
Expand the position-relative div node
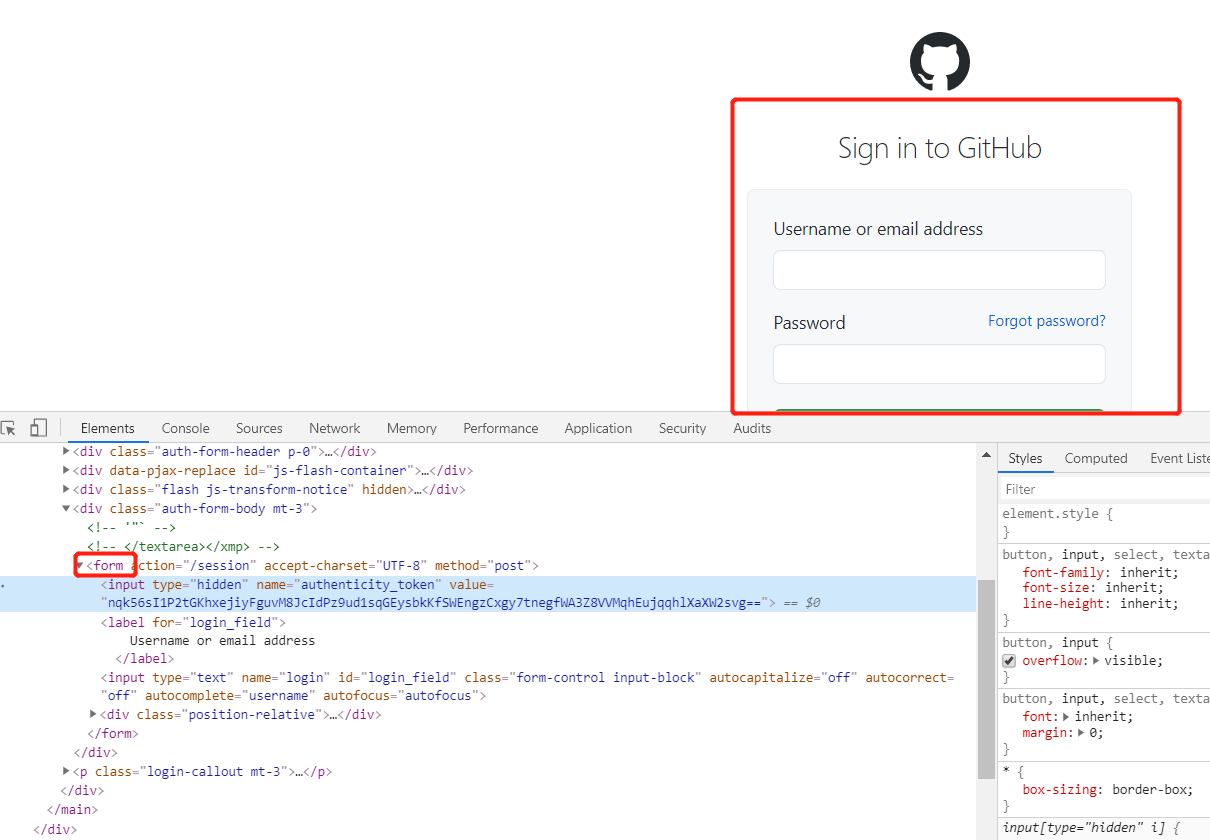pyautogui.click(x=93, y=714)
